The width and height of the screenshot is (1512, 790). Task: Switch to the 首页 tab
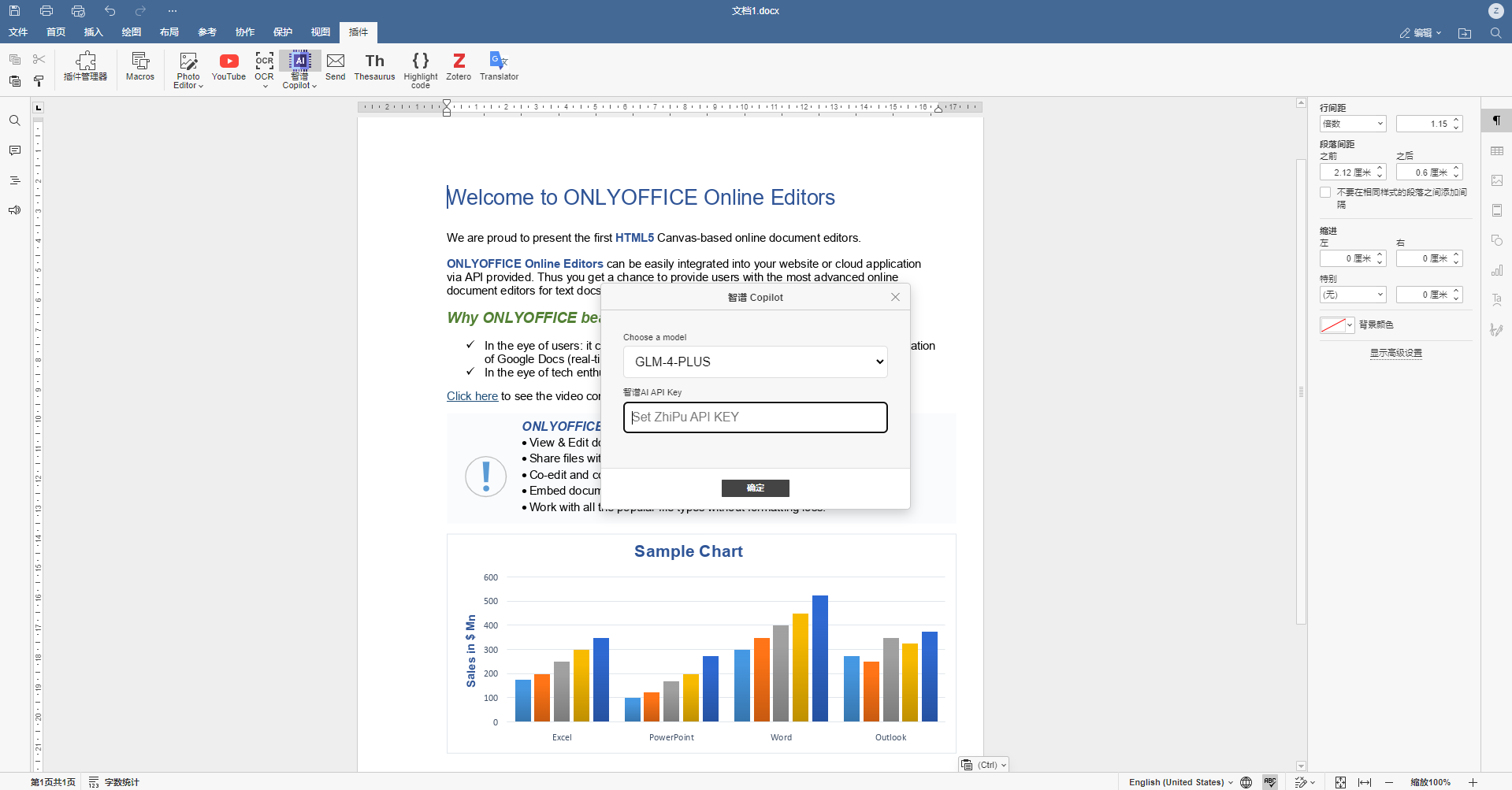(56, 32)
